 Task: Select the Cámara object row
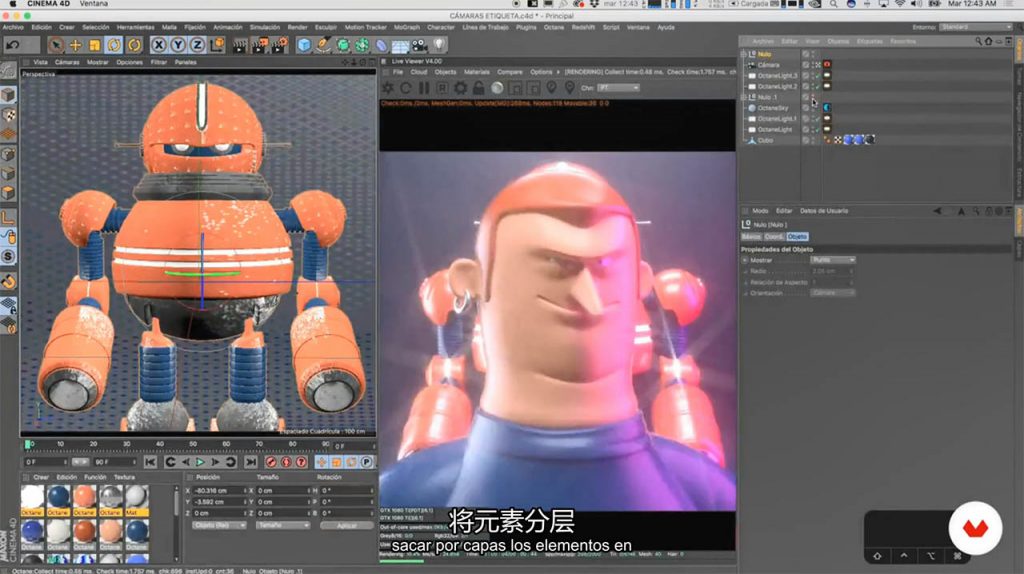pyautogui.click(x=769, y=65)
